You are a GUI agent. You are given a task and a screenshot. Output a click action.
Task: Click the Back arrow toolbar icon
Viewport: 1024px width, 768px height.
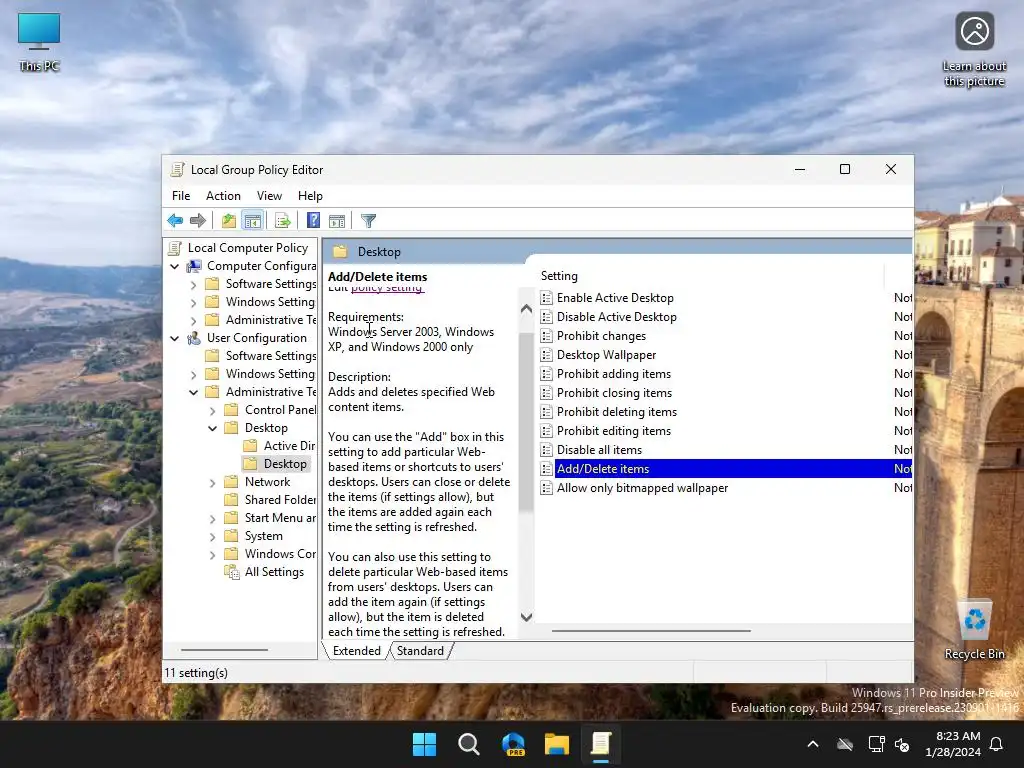pos(175,221)
